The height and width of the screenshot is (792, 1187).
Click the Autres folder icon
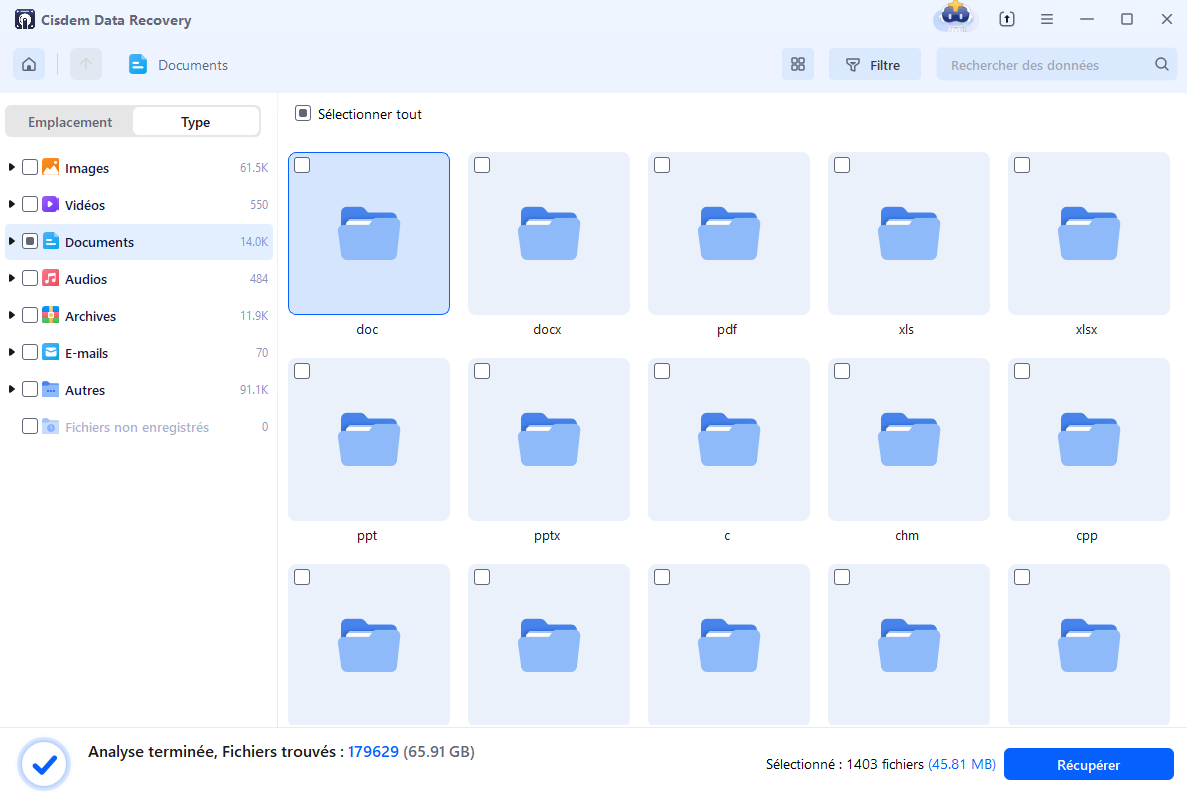point(51,389)
